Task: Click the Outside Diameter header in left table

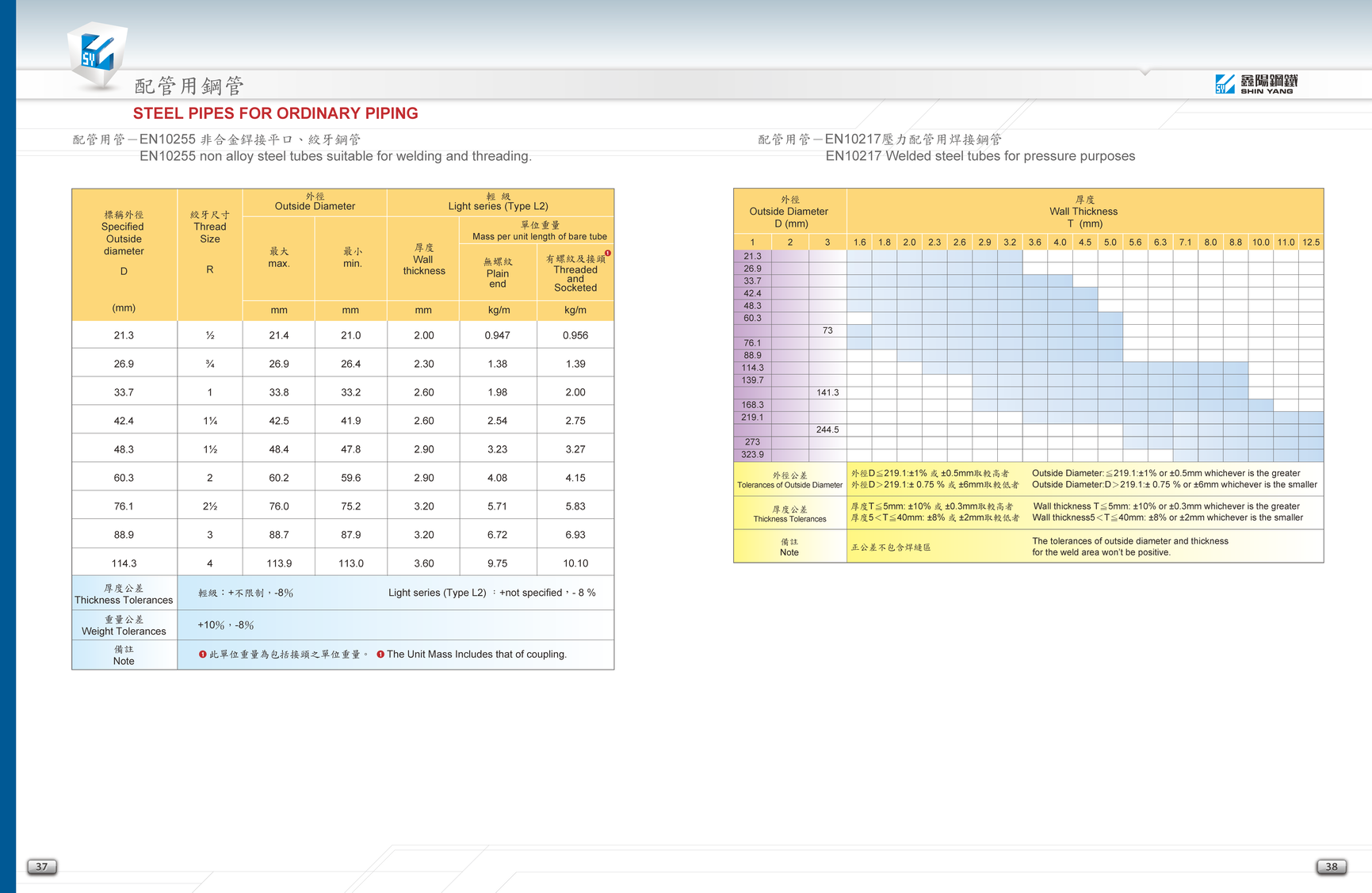Action: [x=315, y=201]
